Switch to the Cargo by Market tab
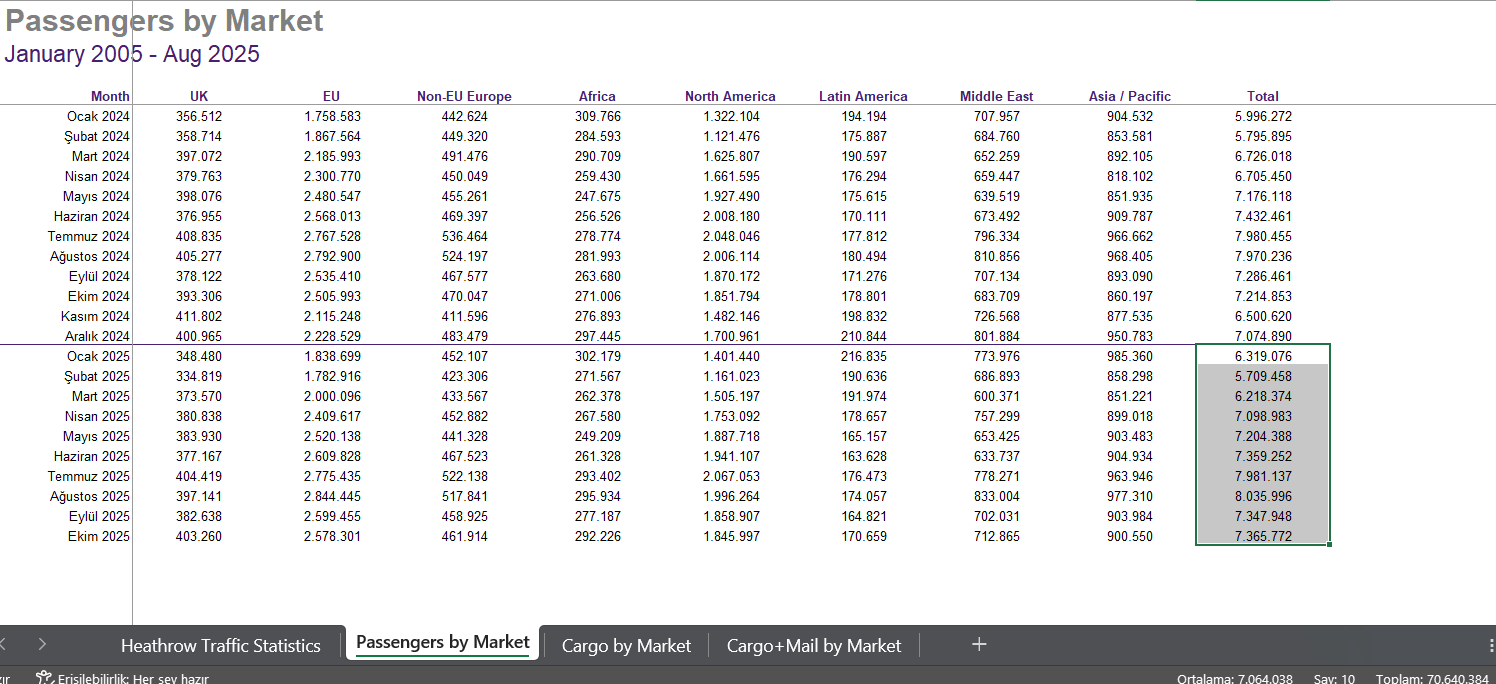Image resolution: width=1496 pixels, height=684 pixels. (626, 646)
